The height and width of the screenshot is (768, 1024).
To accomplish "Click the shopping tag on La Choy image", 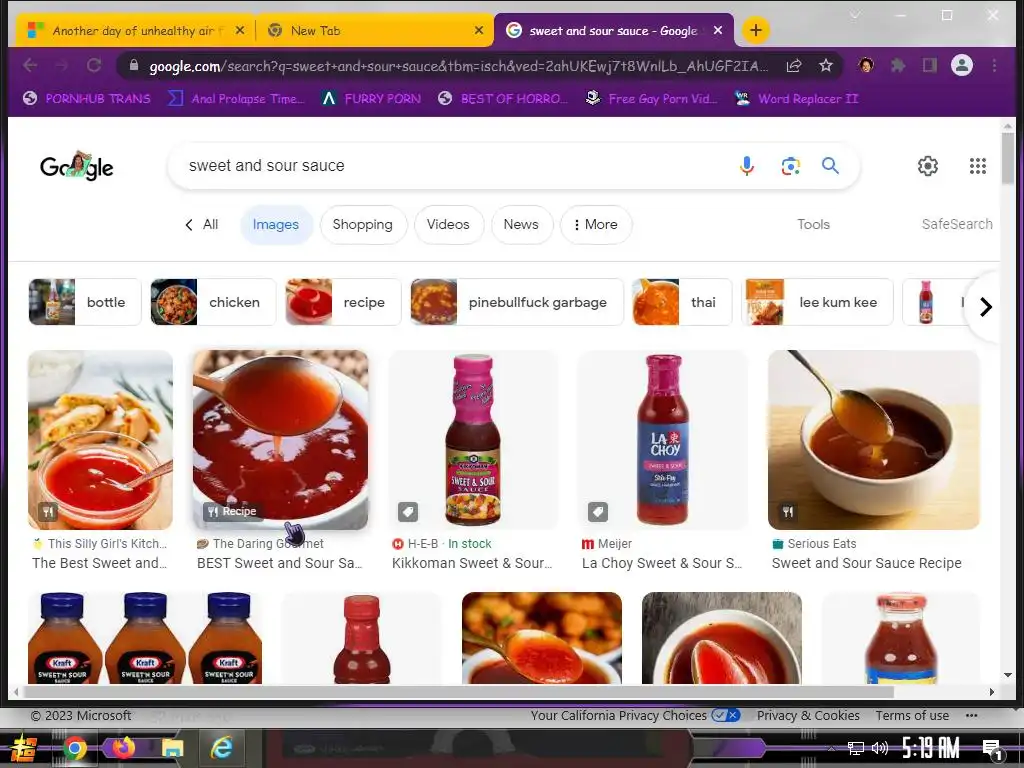I will click(x=598, y=512).
